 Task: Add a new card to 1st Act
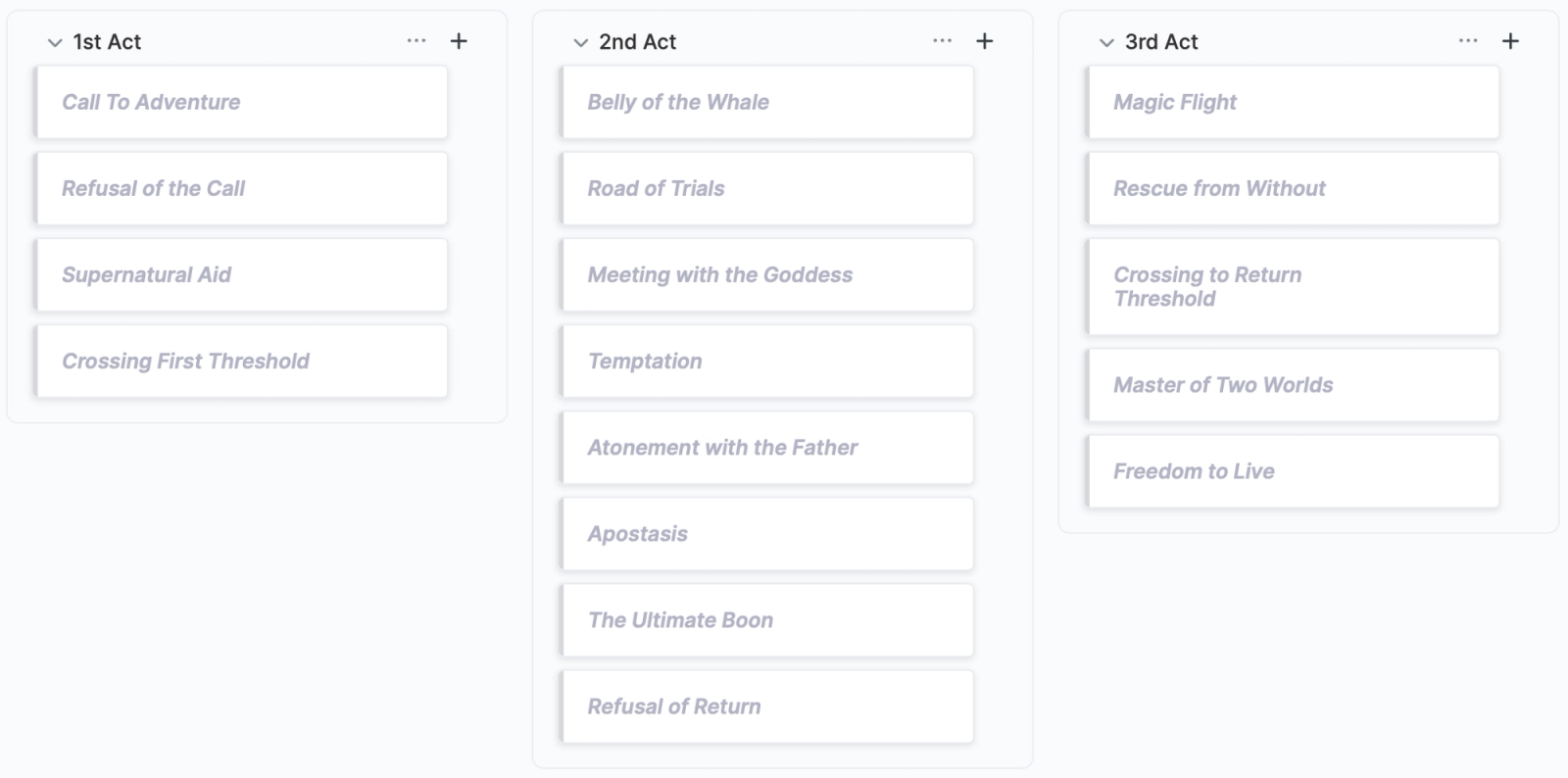point(459,41)
